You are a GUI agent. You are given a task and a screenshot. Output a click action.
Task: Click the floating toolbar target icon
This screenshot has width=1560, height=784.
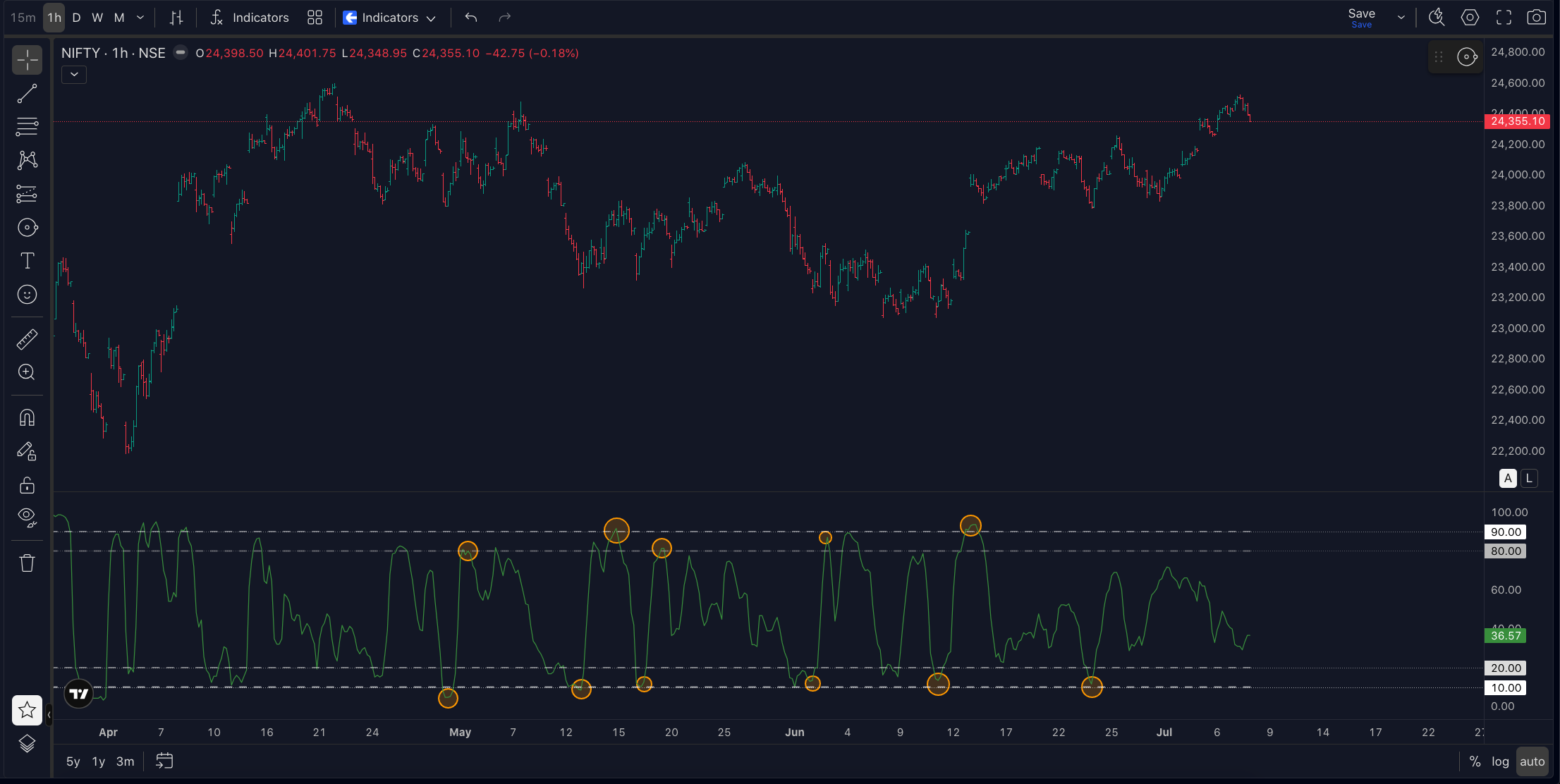tap(1467, 57)
